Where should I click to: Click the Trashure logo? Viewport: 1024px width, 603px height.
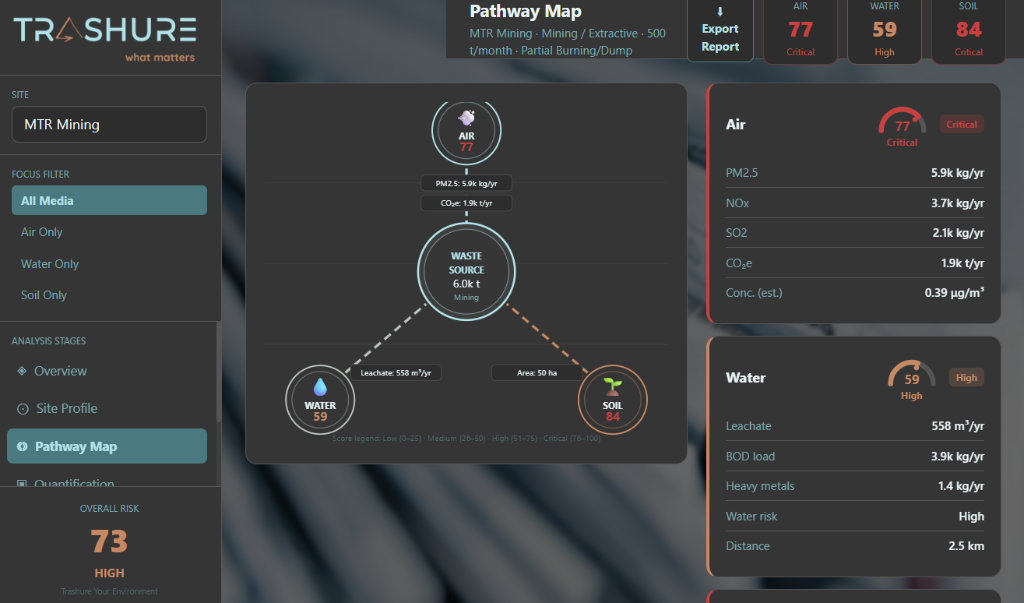[x=105, y=39]
